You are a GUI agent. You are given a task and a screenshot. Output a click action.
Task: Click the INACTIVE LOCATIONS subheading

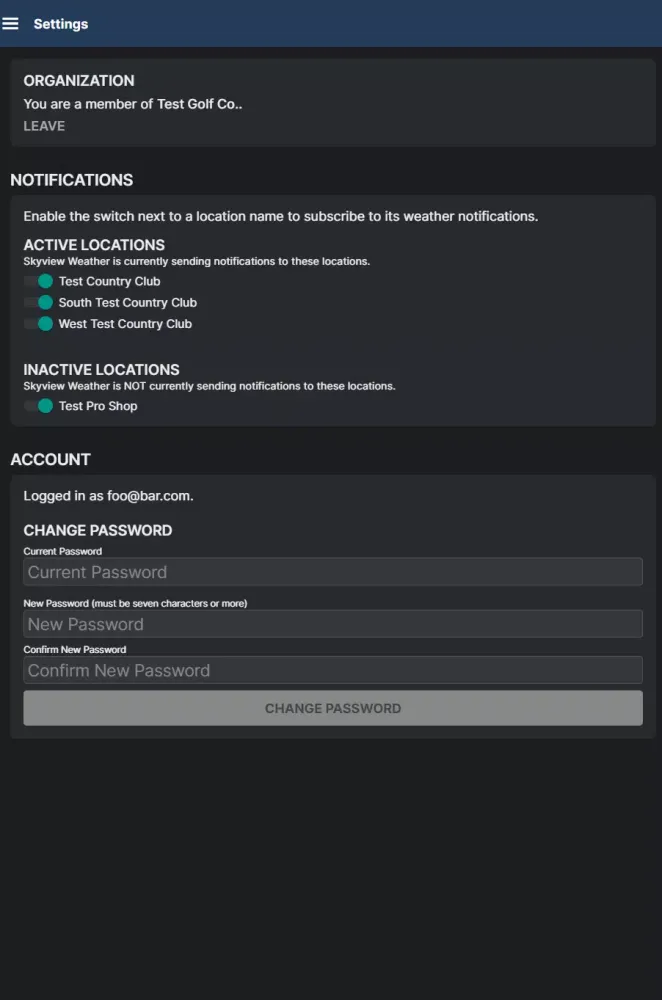tap(101, 370)
